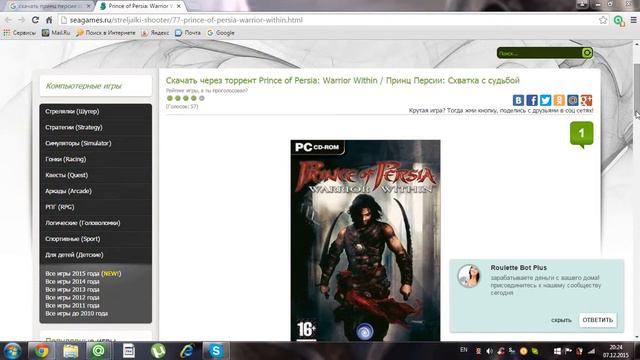Submit site search with the green search icon
Screen dimensions: 640x360
pyautogui.click(x=587, y=53)
